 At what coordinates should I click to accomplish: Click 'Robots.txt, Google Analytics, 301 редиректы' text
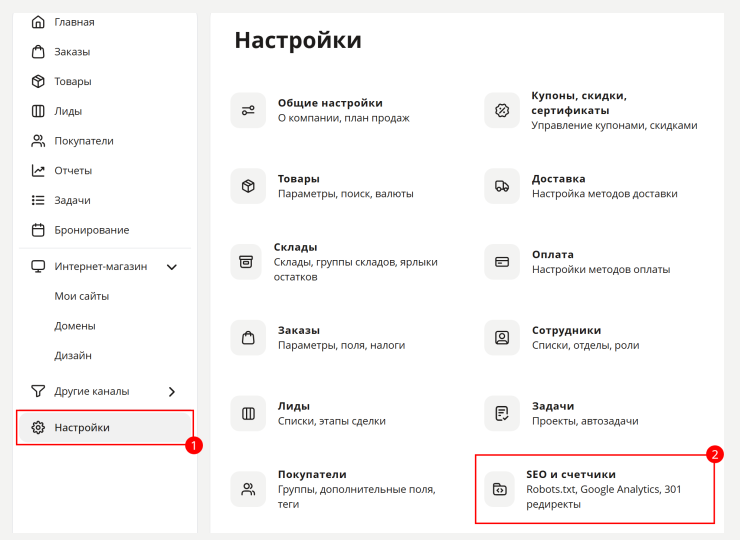tap(604, 497)
